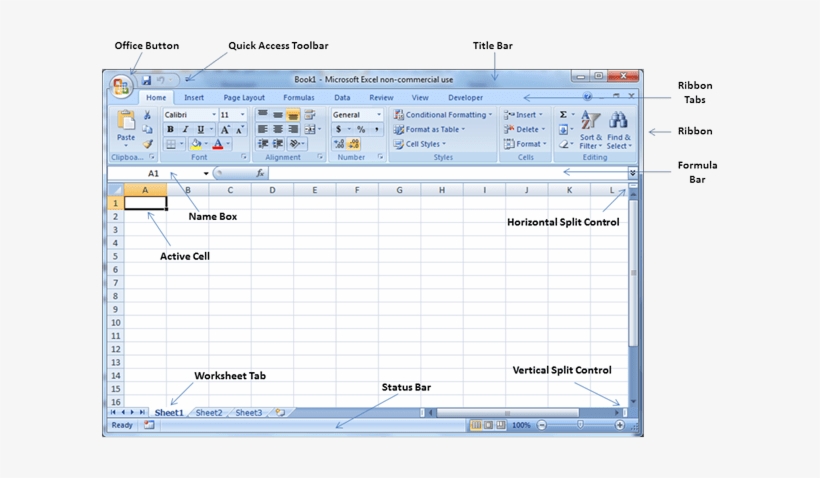820x478 pixels.
Task: Toggle Align Text Left
Action: pyautogui.click(x=263, y=129)
